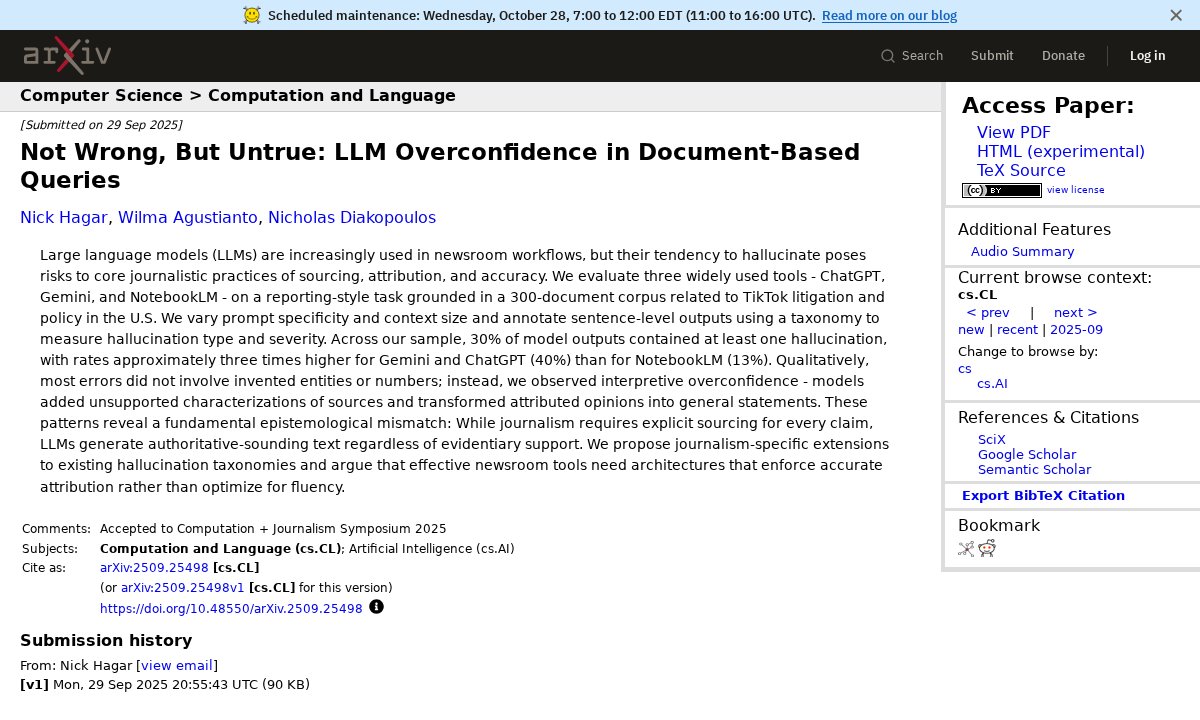Open the Submit menu item
This screenshot has width=1200, height=720.
pos(992,56)
